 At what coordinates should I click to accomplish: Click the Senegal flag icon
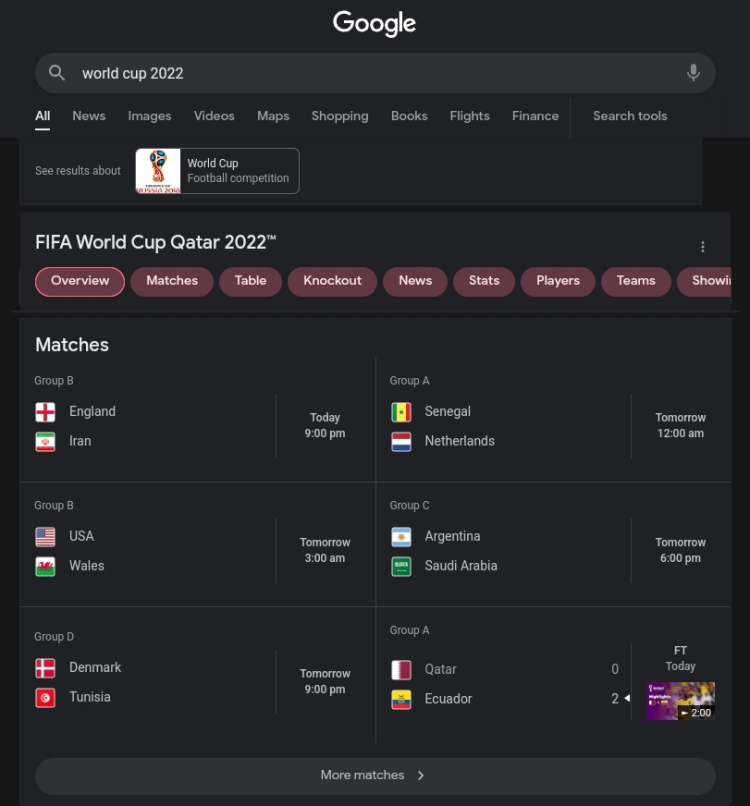401,412
